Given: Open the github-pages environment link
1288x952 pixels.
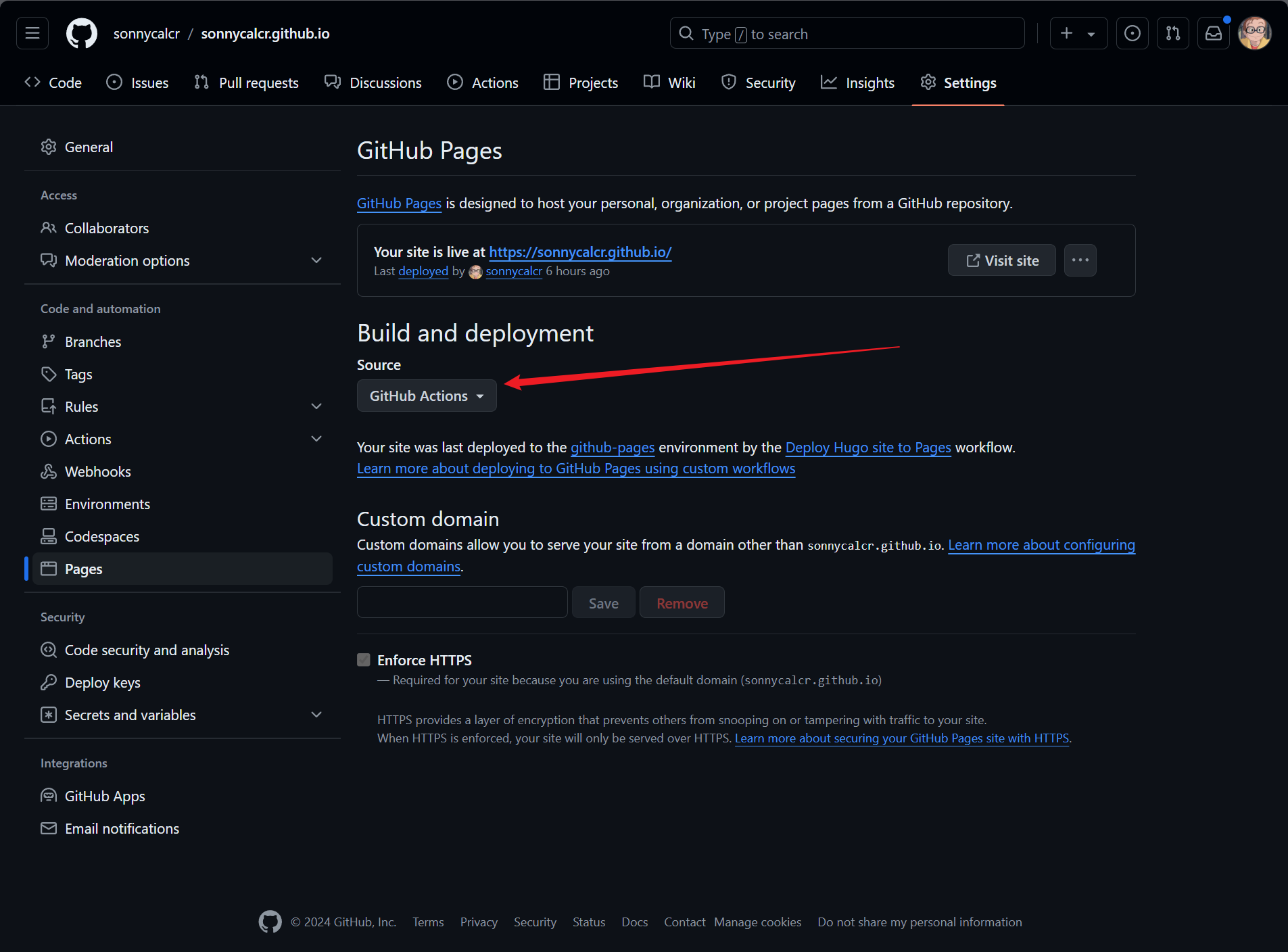Looking at the screenshot, I should [613, 448].
